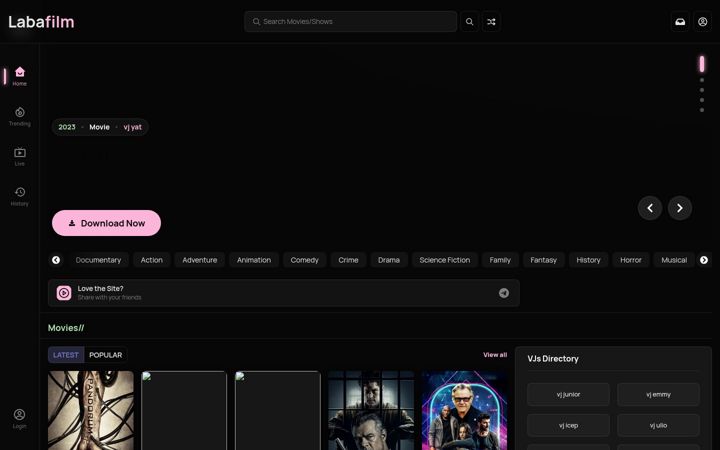Click the shuffle random movie icon
720x450 pixels.
click(x=491, y=22)
